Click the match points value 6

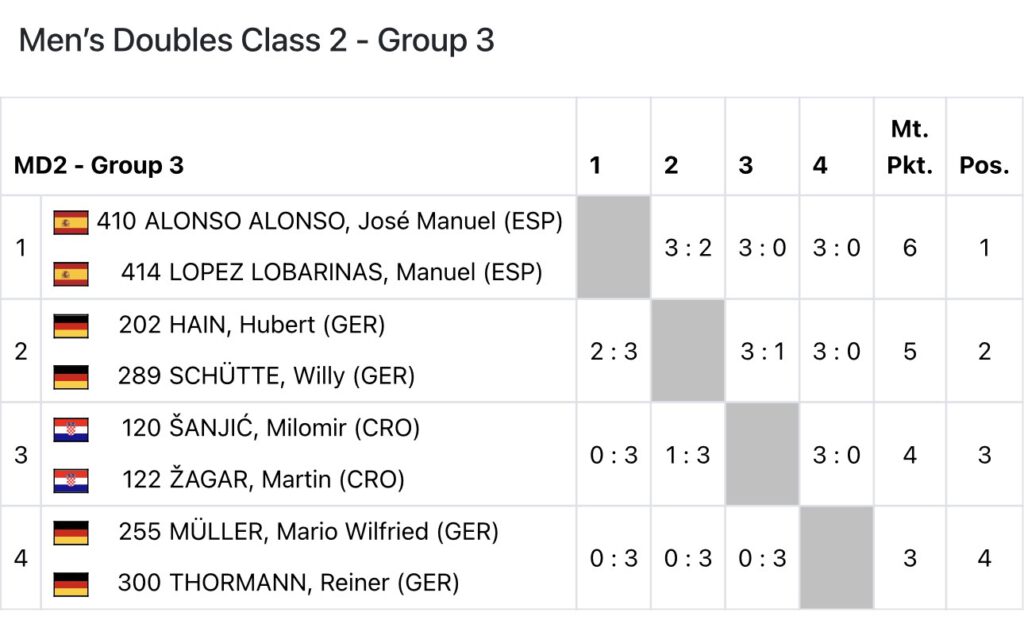pyautogui.click(x=909, y=248)
